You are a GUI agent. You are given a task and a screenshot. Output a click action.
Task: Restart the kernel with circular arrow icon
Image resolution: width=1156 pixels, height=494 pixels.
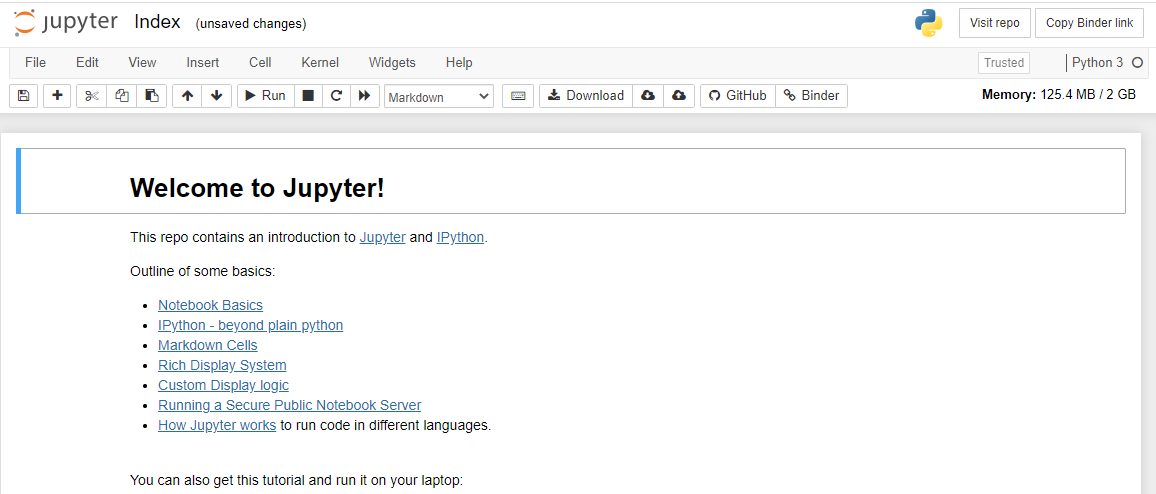[336, 96]
